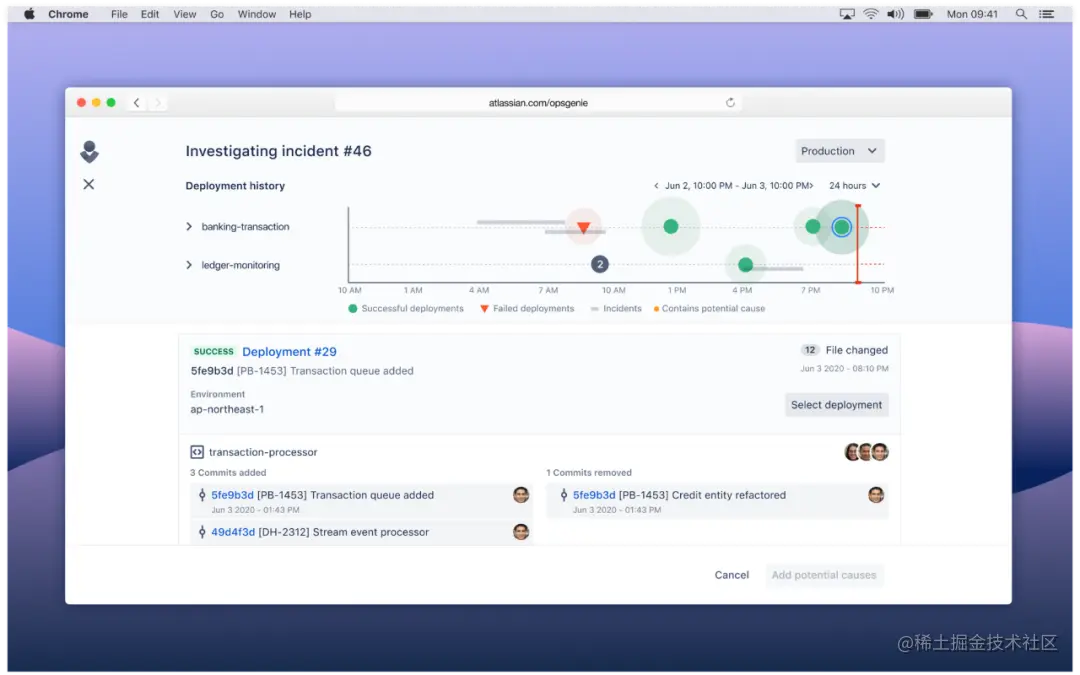Expand the banking-transaction row
This screenshot has width=1080, height=675.
pyautogui.click(x=189, y=227)
